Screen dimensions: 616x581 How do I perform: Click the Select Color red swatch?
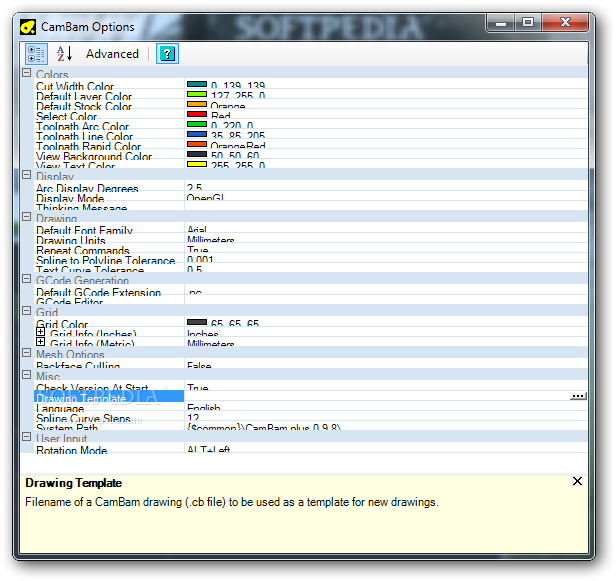(x=197, y=114)
